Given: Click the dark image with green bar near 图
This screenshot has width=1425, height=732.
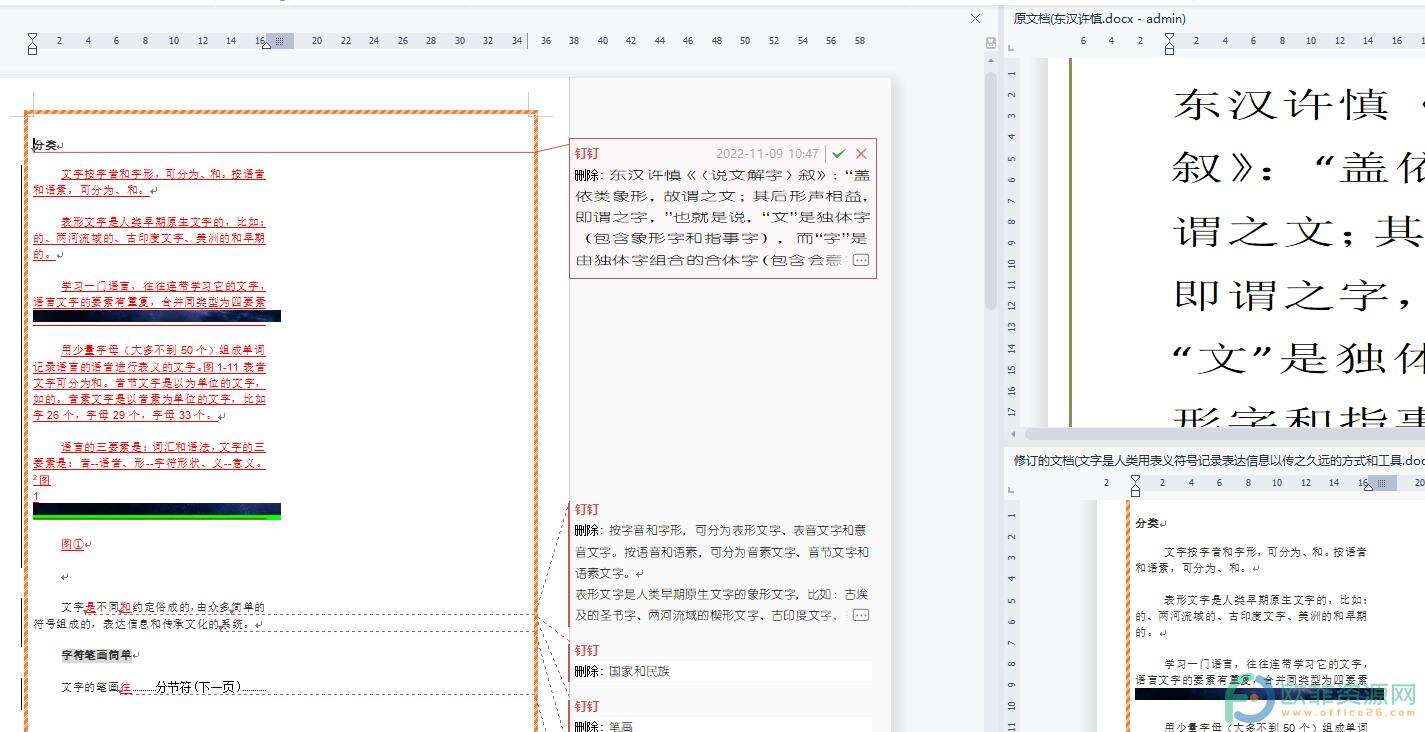Looking at the screenshot, I should point(157,511).
